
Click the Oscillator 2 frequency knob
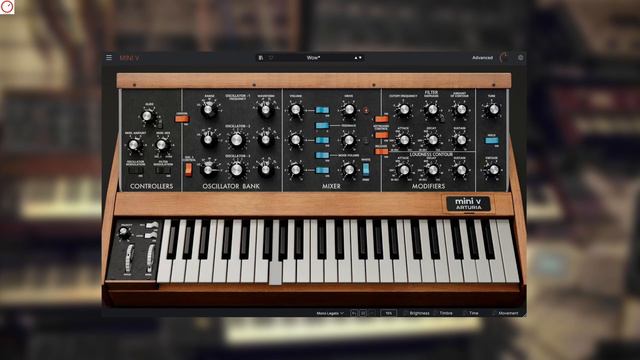point(237,140)
